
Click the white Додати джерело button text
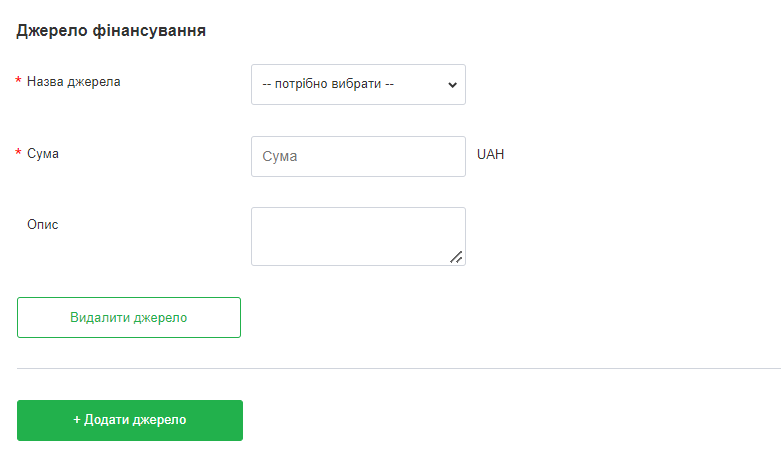pyautogui.click(x=135, y=420)
